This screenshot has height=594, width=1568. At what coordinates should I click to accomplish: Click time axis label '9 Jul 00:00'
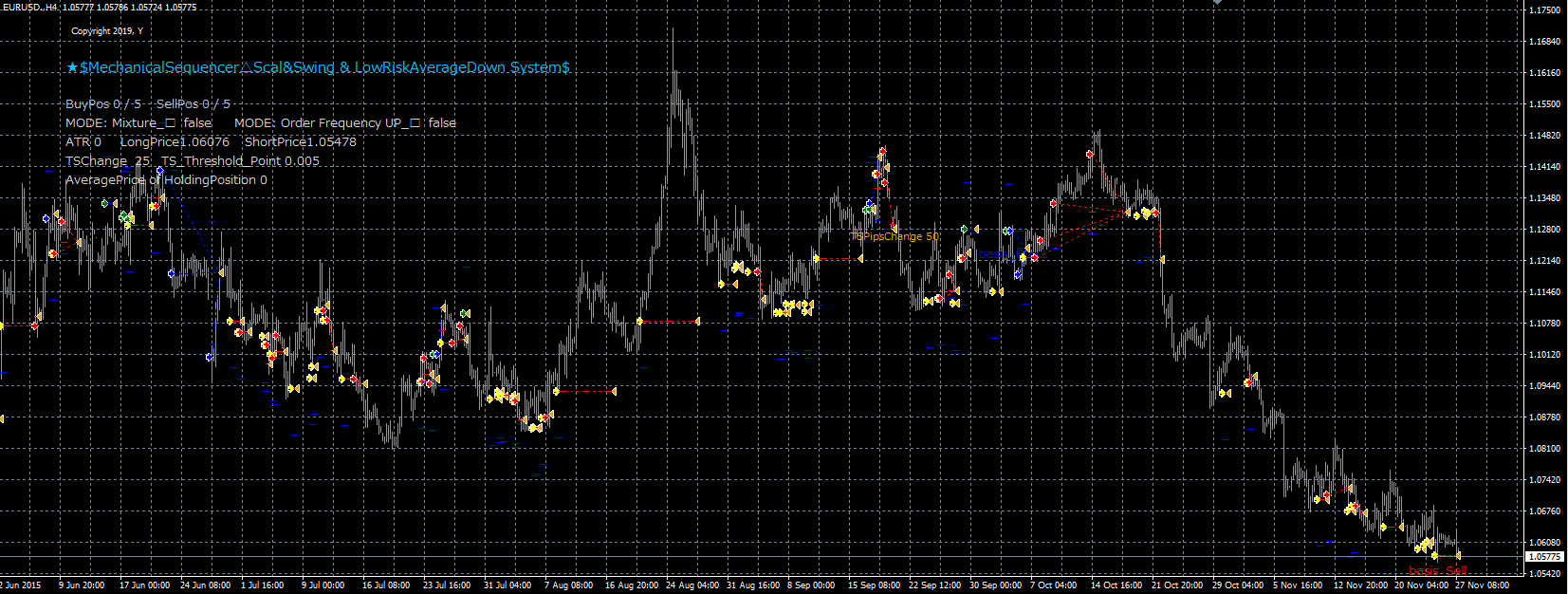(x=323, y=585)
